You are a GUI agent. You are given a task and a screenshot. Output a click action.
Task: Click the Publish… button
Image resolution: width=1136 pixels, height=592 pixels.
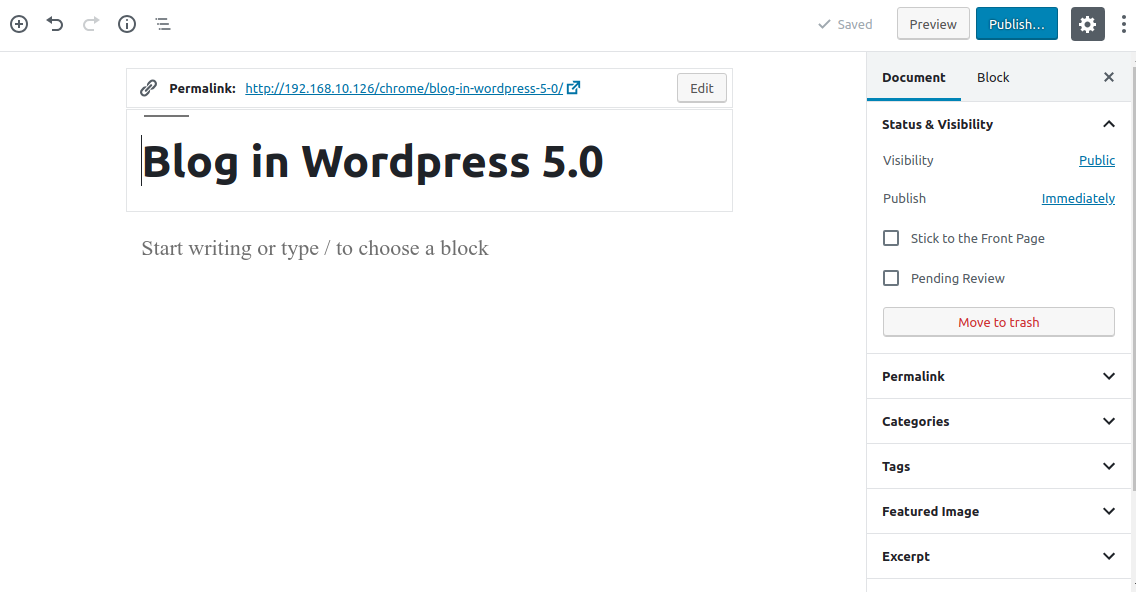click(1016, 24)
